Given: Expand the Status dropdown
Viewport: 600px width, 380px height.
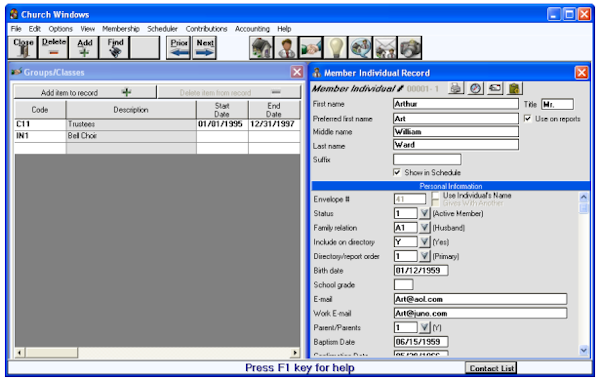Looking at the screenshot, I should (424, 213).
